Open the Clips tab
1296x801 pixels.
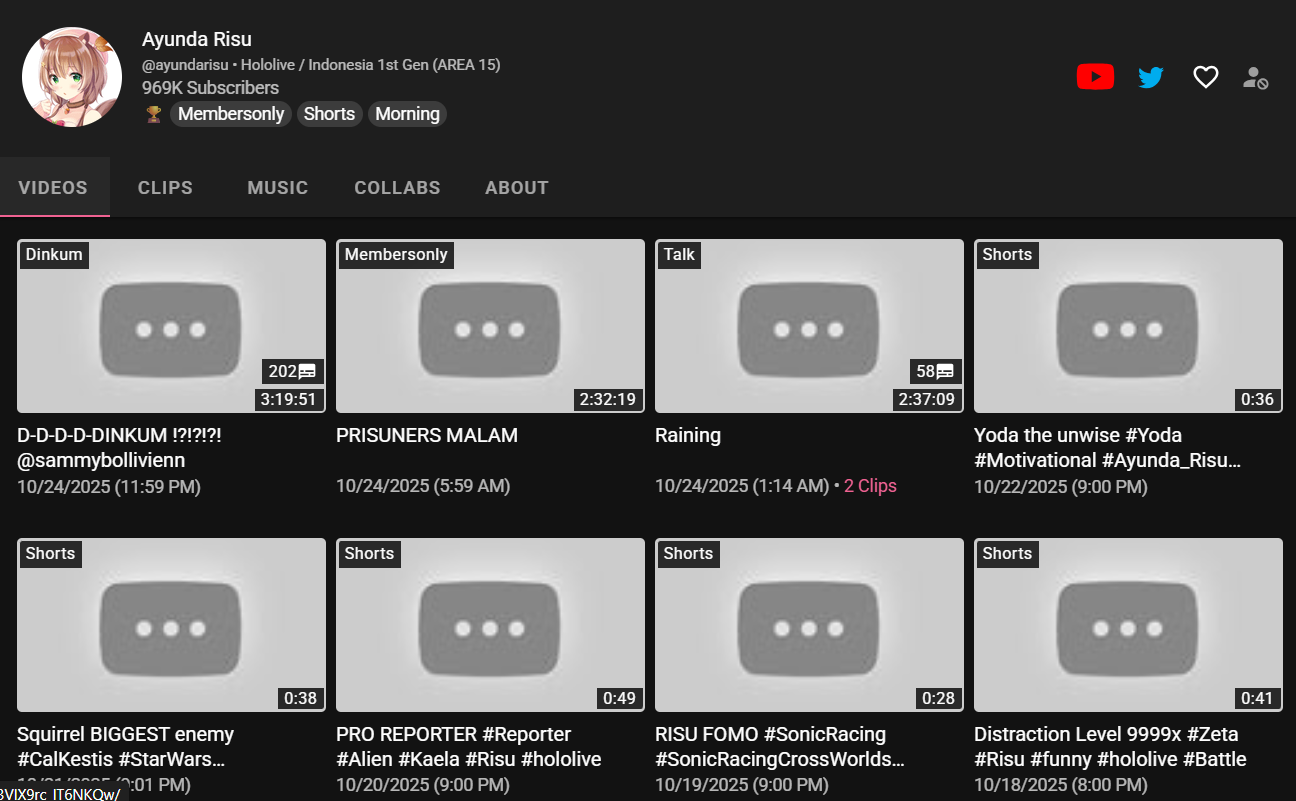tap(165, 187)
